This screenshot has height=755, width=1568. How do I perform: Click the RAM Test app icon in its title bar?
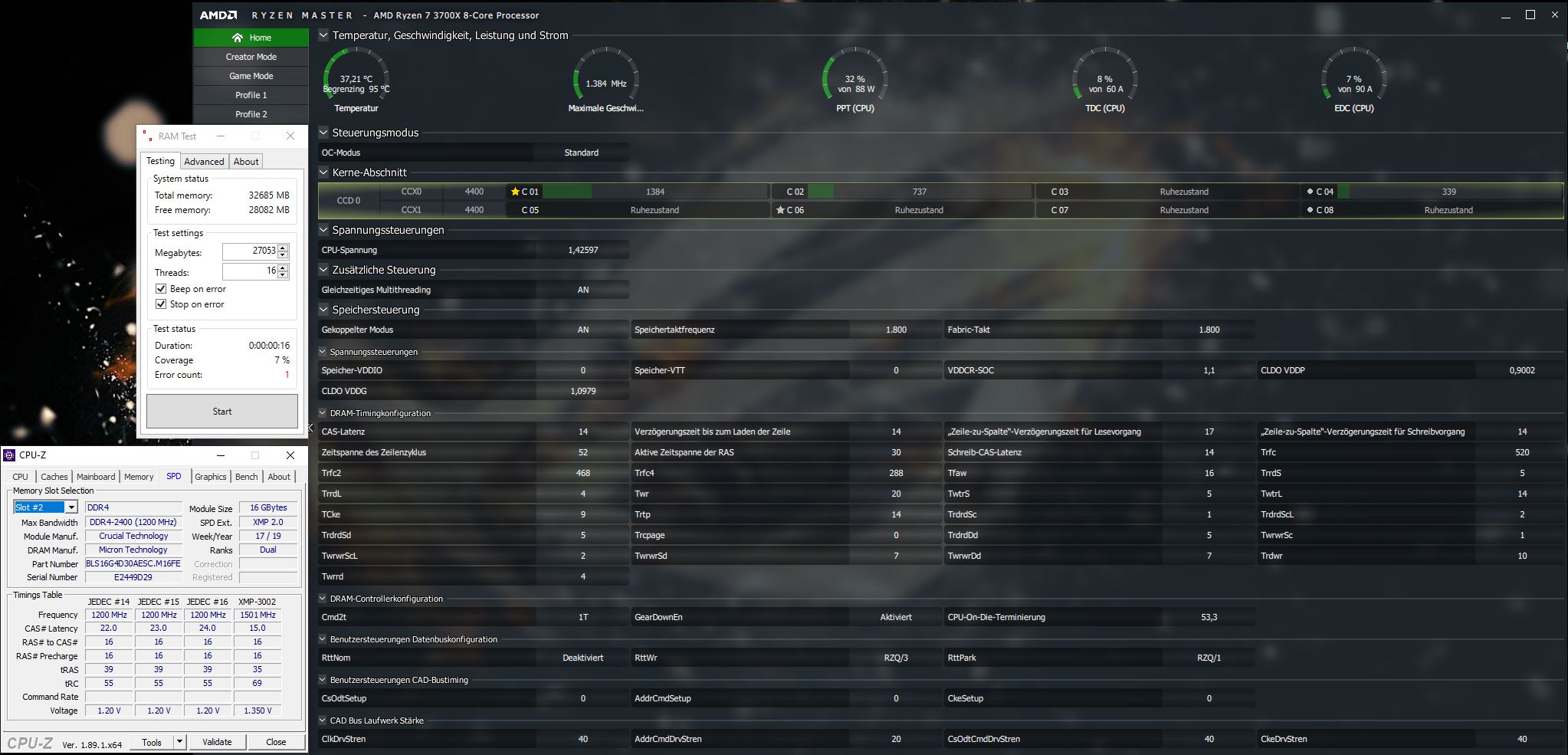(x=146, y=136)
